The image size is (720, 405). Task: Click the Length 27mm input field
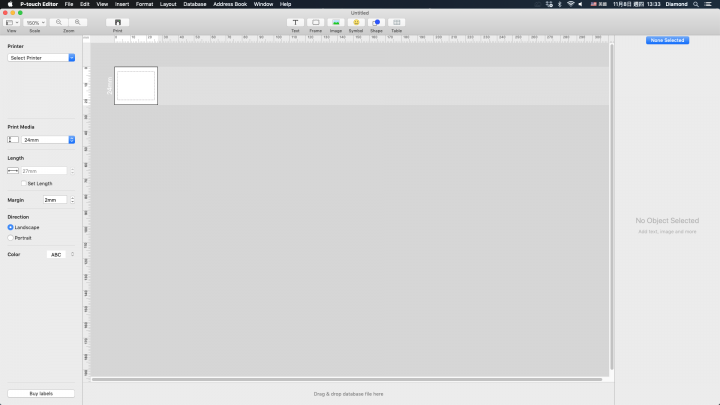44,171
